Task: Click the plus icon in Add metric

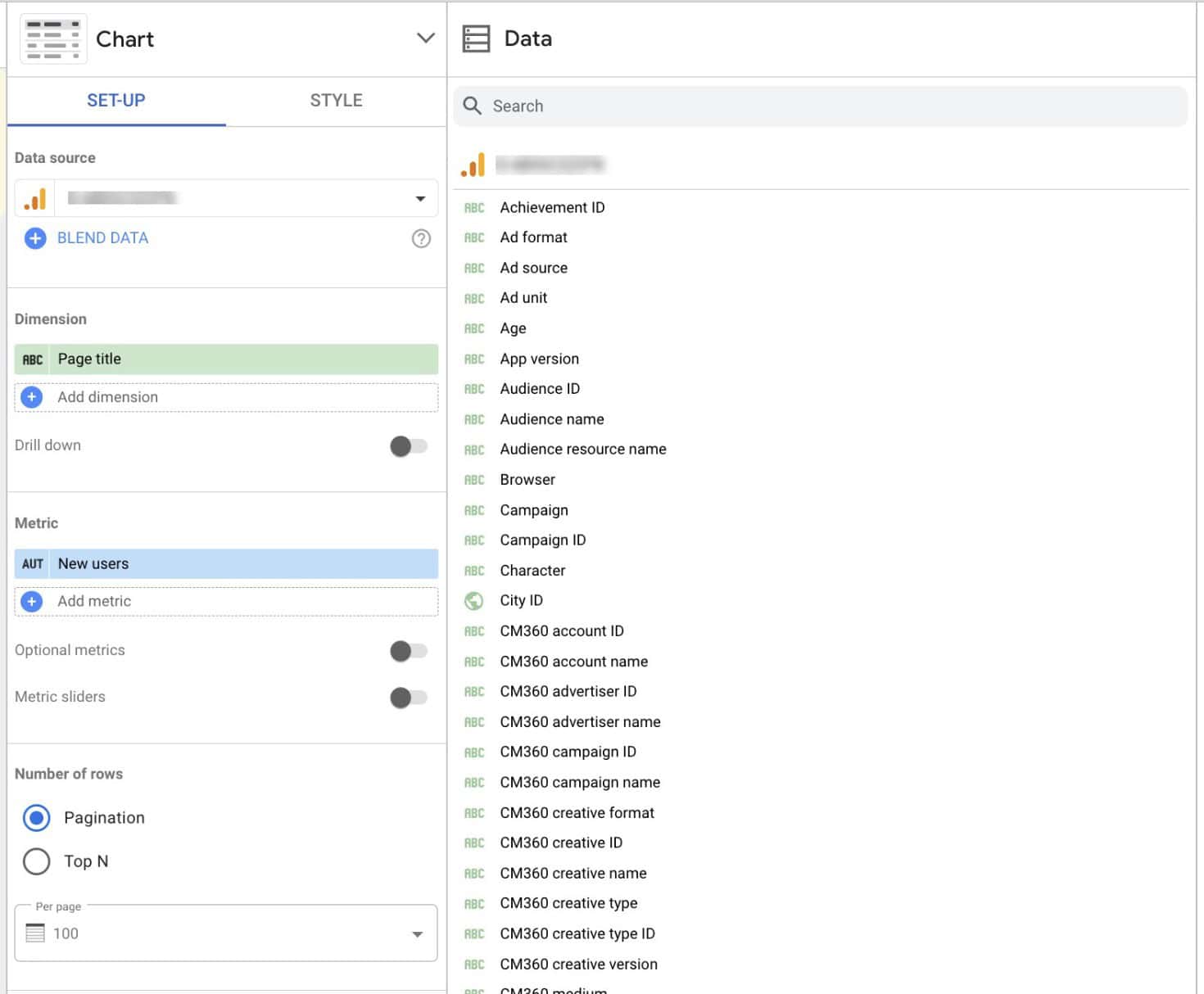Action: 32,602
